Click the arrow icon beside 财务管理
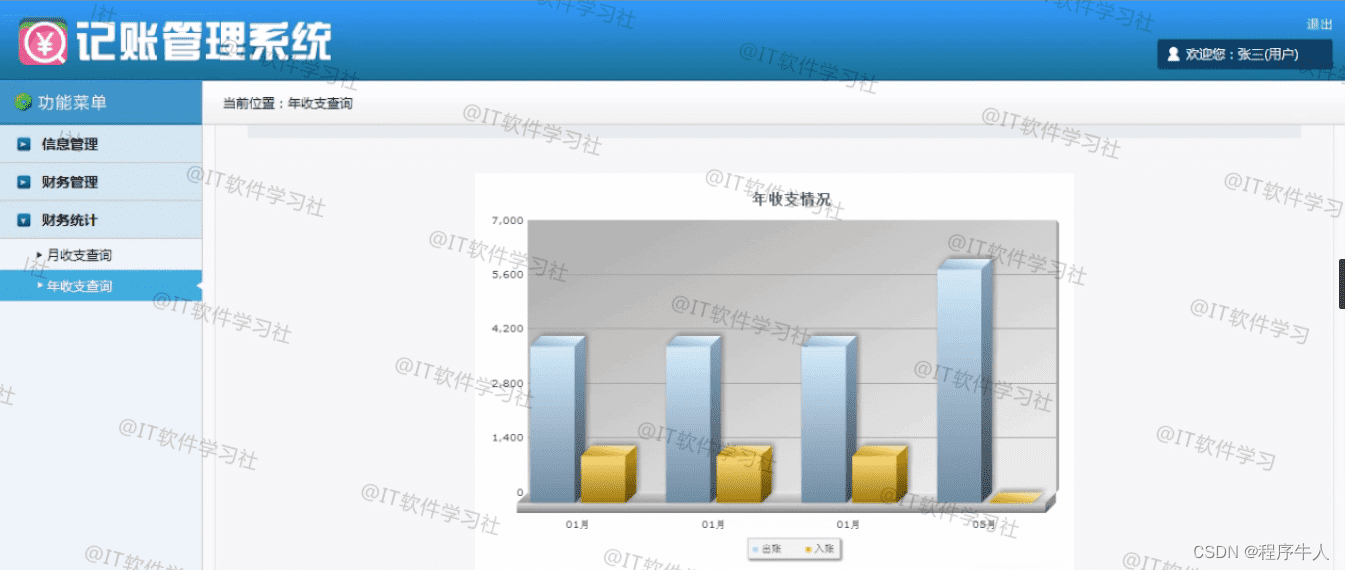 [24, 182]
